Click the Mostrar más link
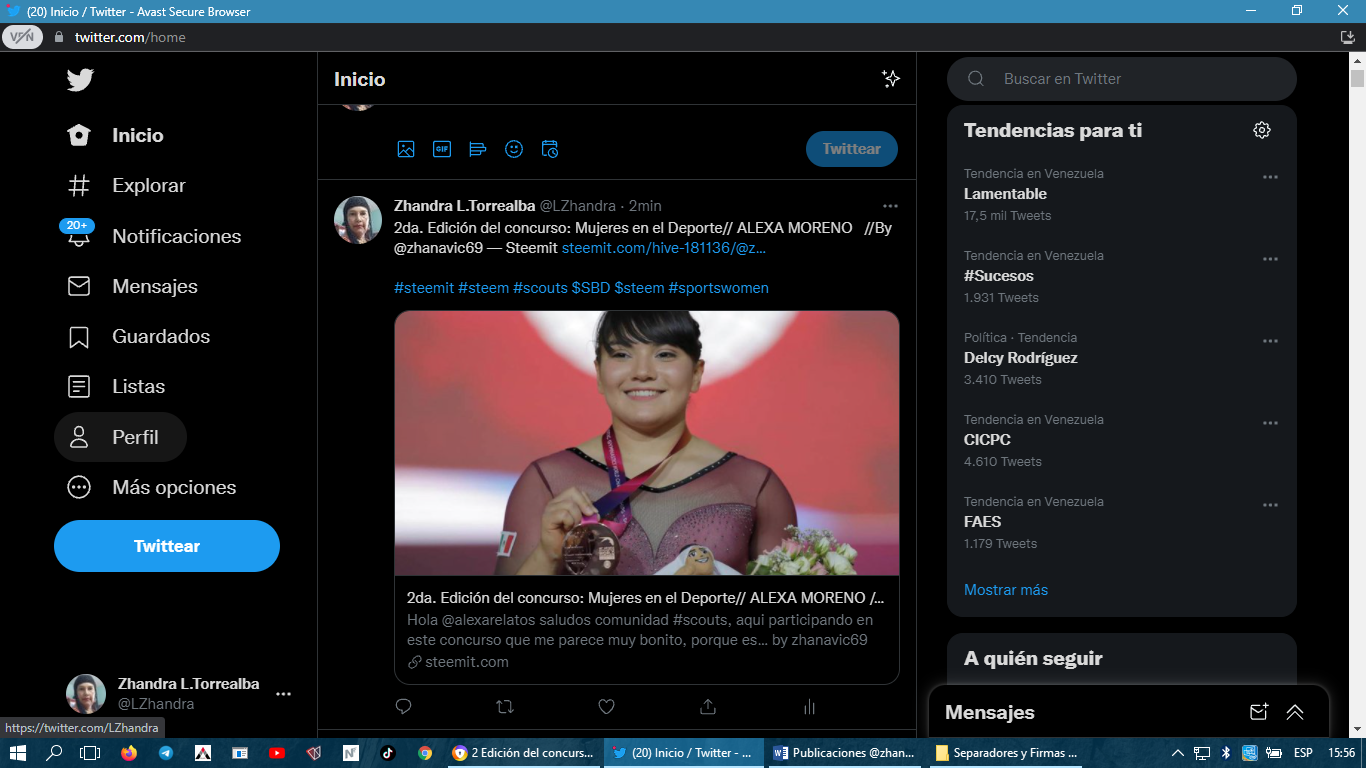This screenshot has height=768, width=1366. (1006, 590)
